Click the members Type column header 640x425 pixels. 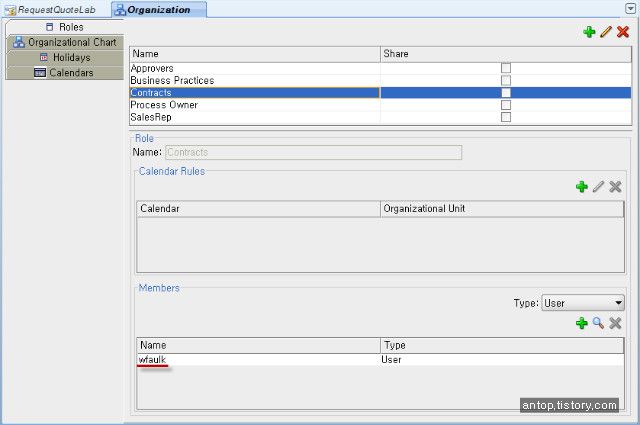[502, 345]
